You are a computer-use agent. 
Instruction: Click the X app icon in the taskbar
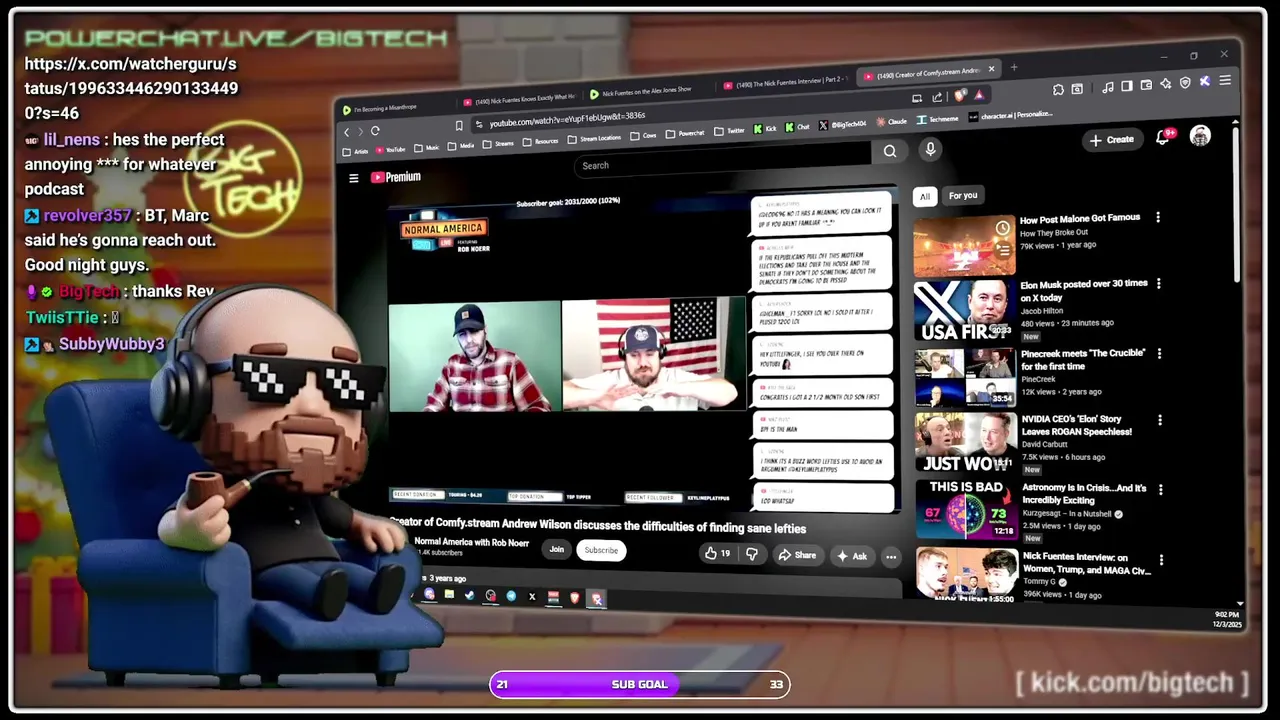[x=532, y=597]
